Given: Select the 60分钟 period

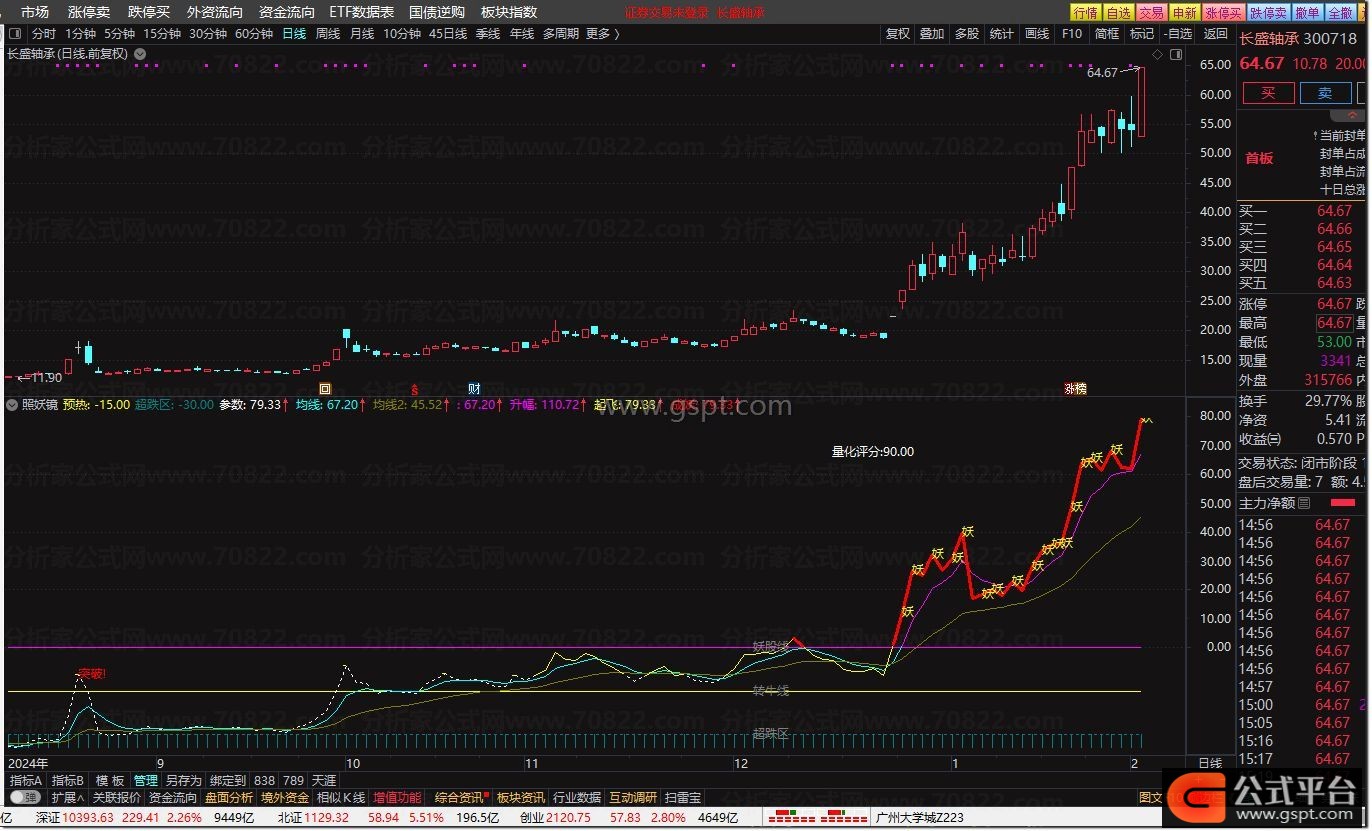Looking at the screenshot, I should coord(254,34).
